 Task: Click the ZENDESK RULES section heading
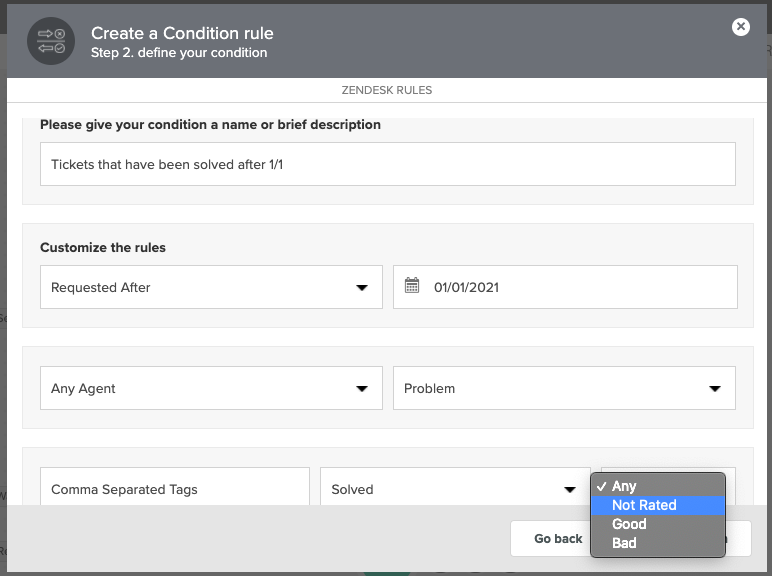[386, 90]
